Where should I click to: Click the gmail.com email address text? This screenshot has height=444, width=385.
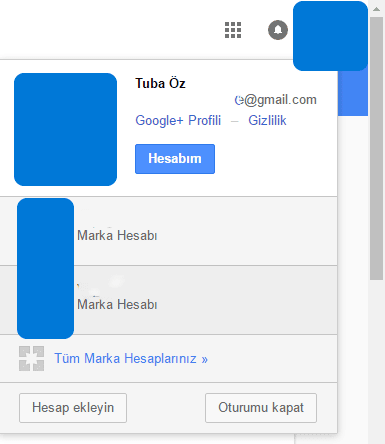(x=276, y=100)
